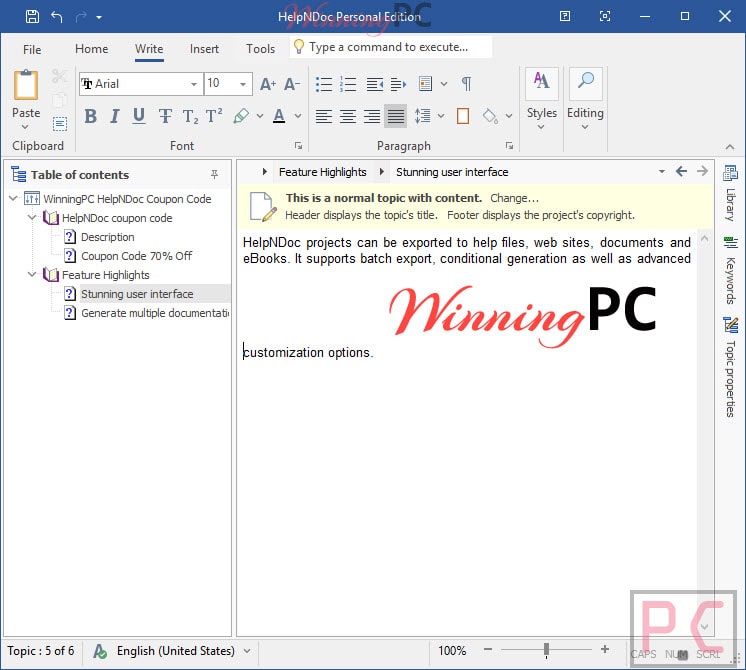This screenshot has height=670, width=746.
Task: Center the paragraph text
Action: (x=348, y=116)
